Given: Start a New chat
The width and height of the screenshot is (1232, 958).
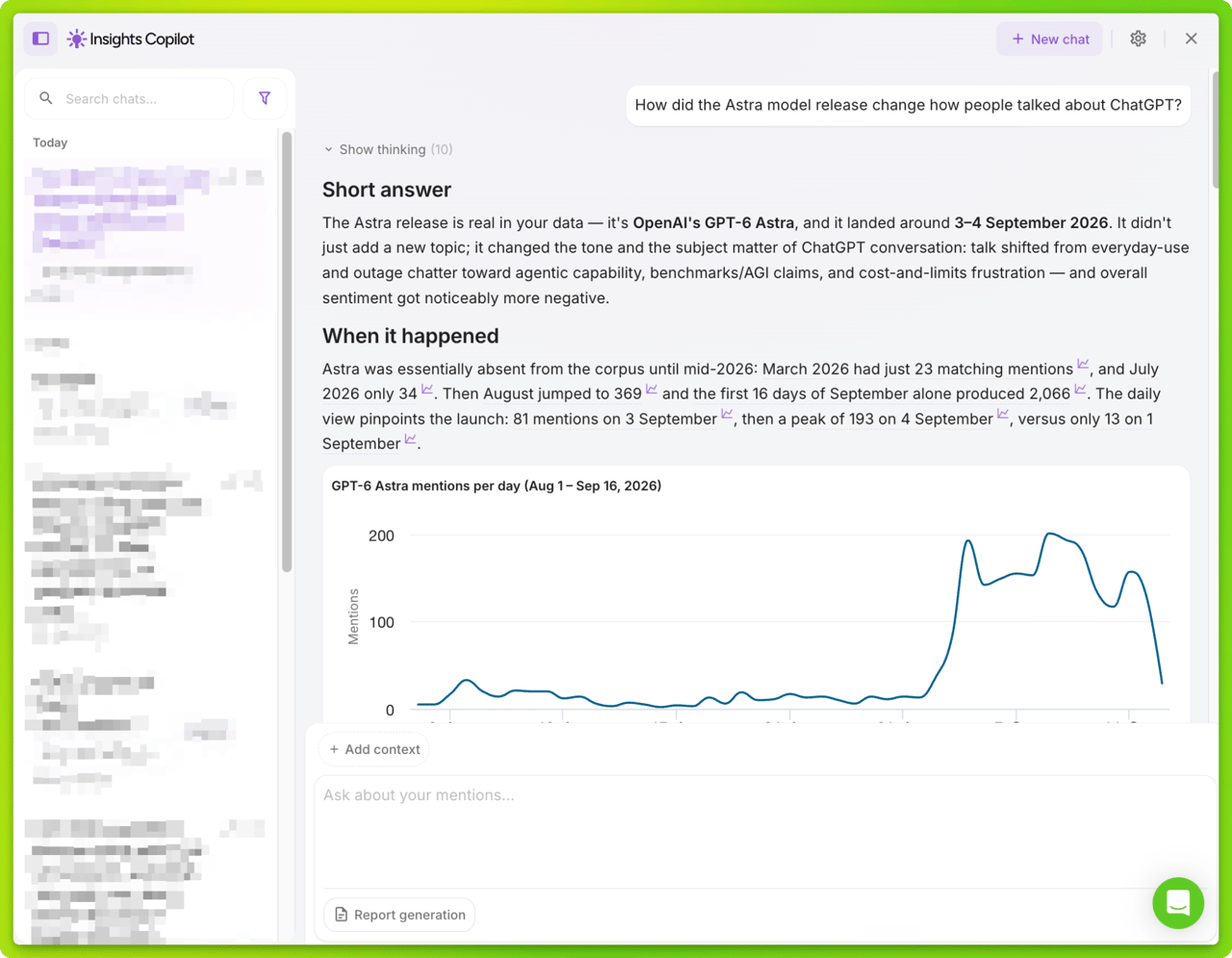Looking at the screenshot, I should (1049, 39).
